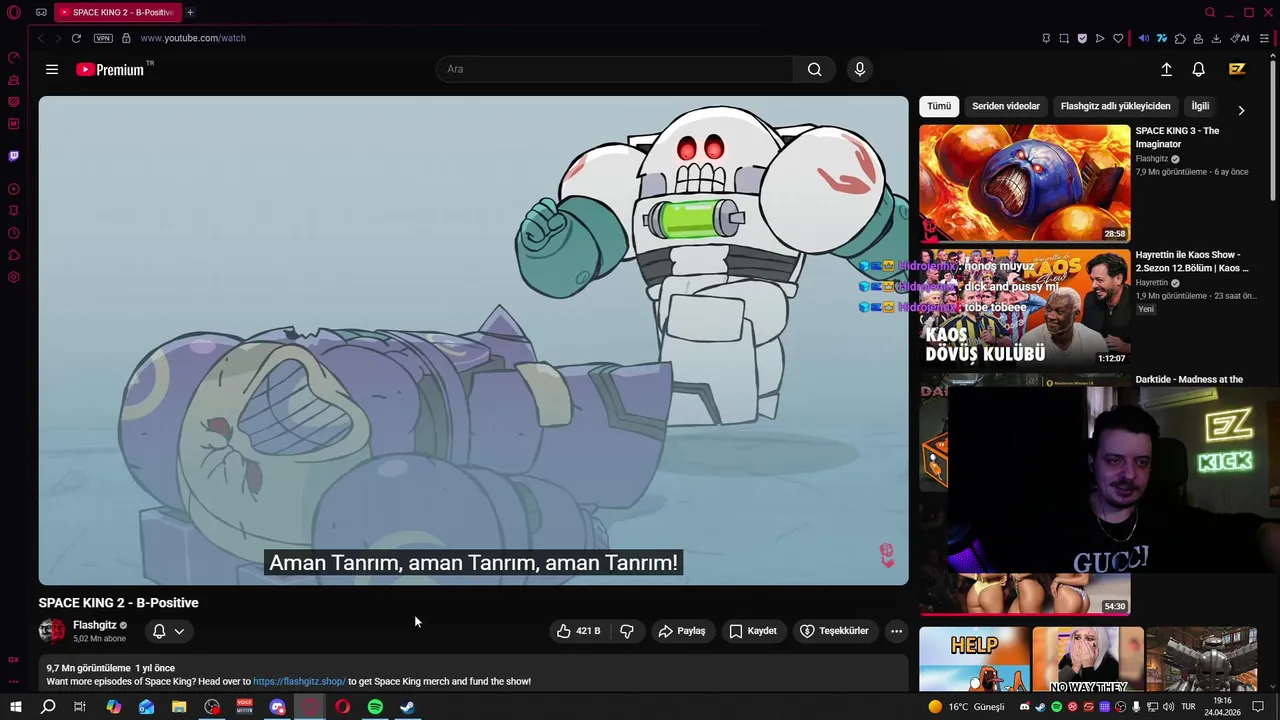The image size is (1280, 720).
Task: Switch to the SPACE KING 2 tab
Action: (117, 12)
